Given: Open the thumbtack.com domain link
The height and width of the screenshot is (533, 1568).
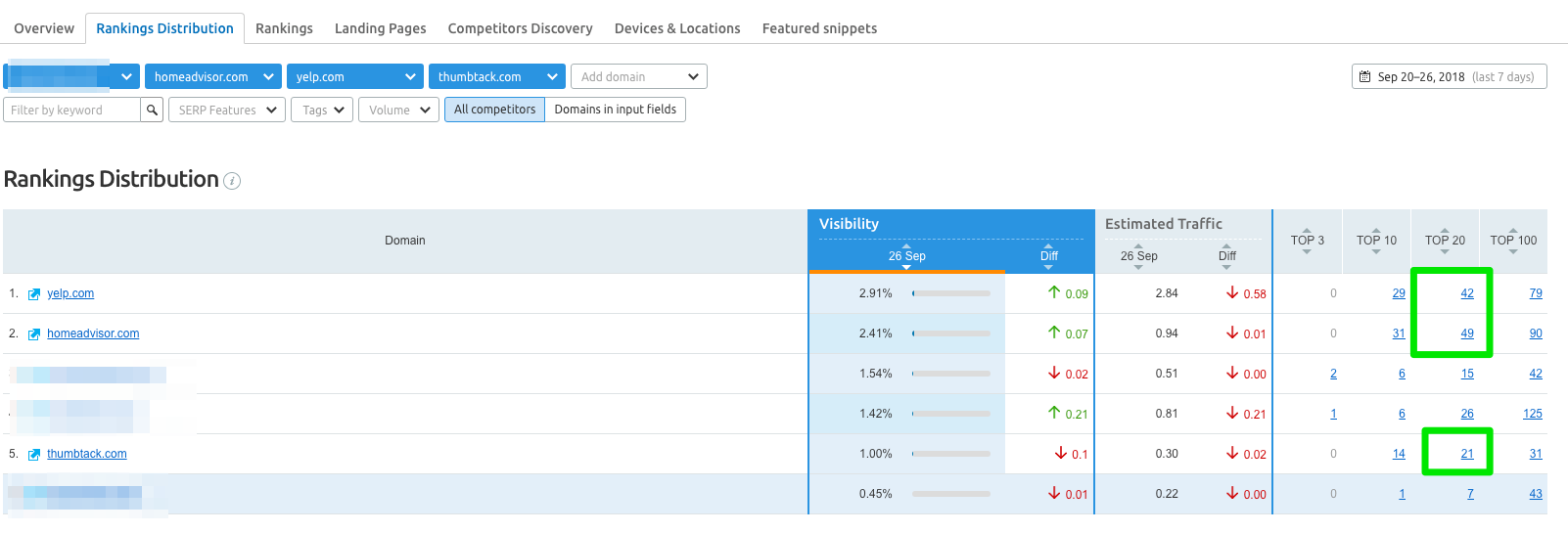Looking at the screenshot, I should click(x=87, y=454).
